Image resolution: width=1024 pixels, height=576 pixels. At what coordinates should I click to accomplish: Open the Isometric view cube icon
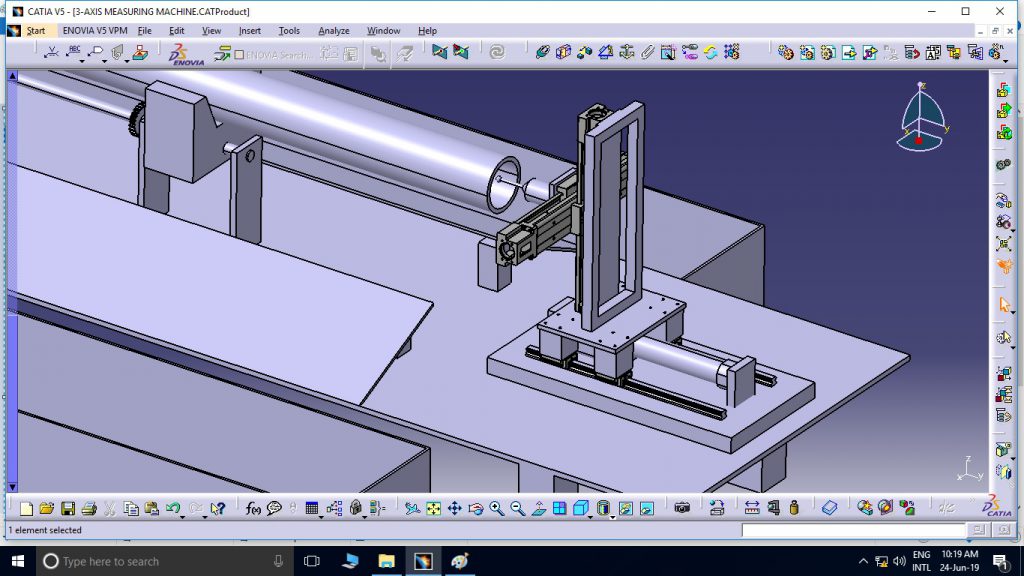click(x=580, y=508)
